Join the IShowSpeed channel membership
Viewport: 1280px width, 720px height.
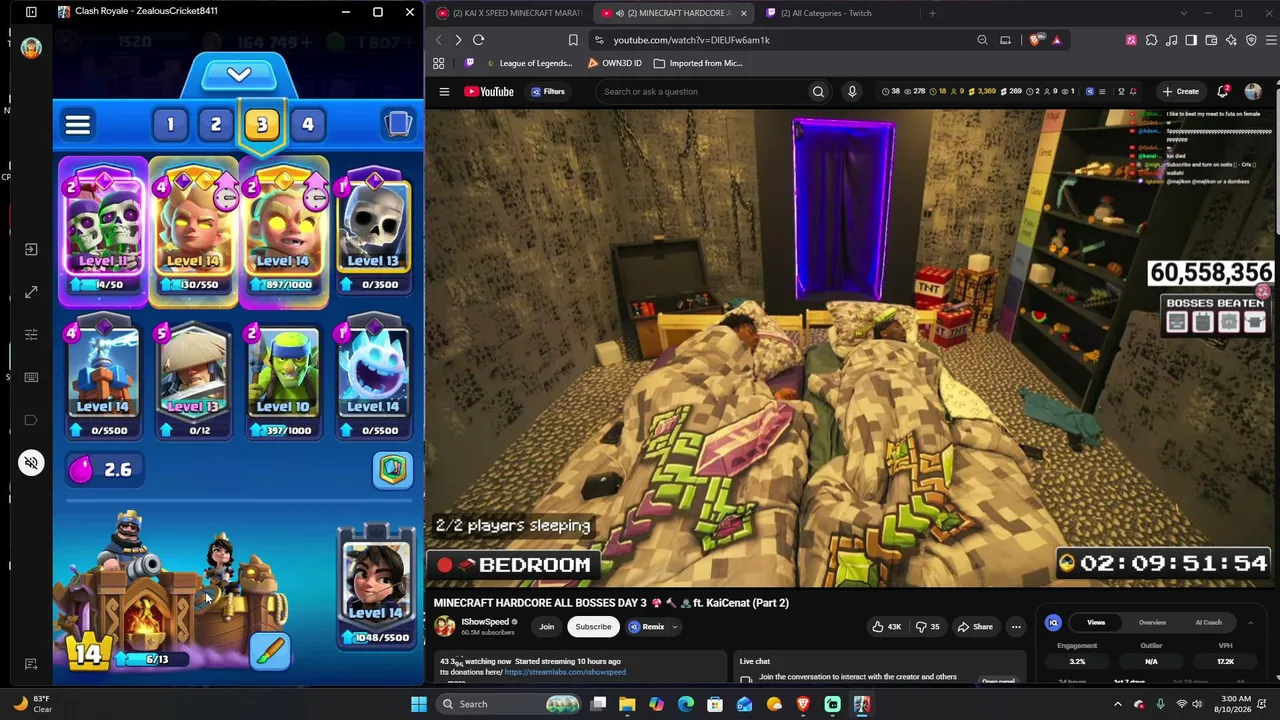547,627
